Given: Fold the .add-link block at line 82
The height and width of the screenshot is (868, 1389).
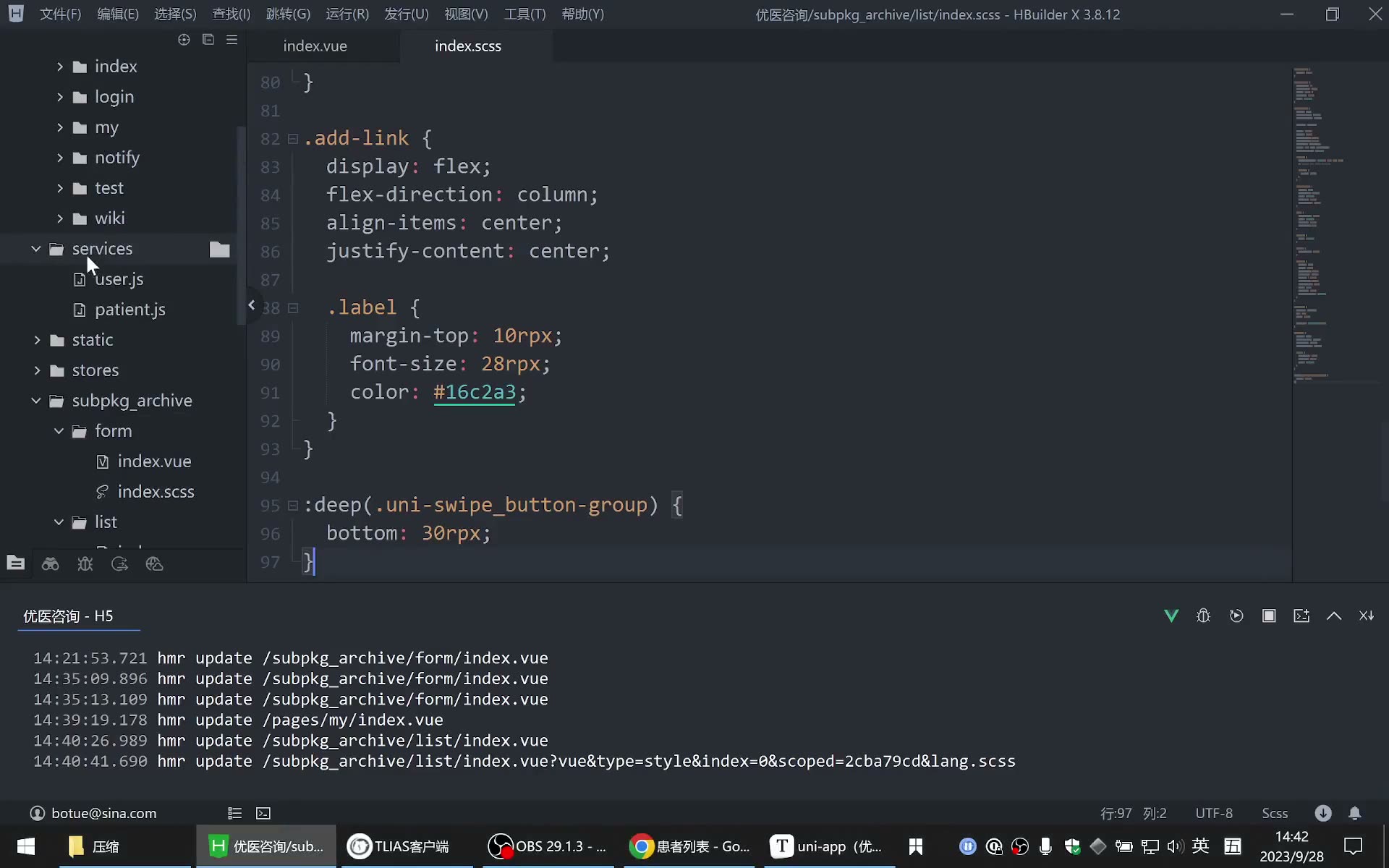Looking at the screenshot, I should pyautogui.click(x=293, y=138).
